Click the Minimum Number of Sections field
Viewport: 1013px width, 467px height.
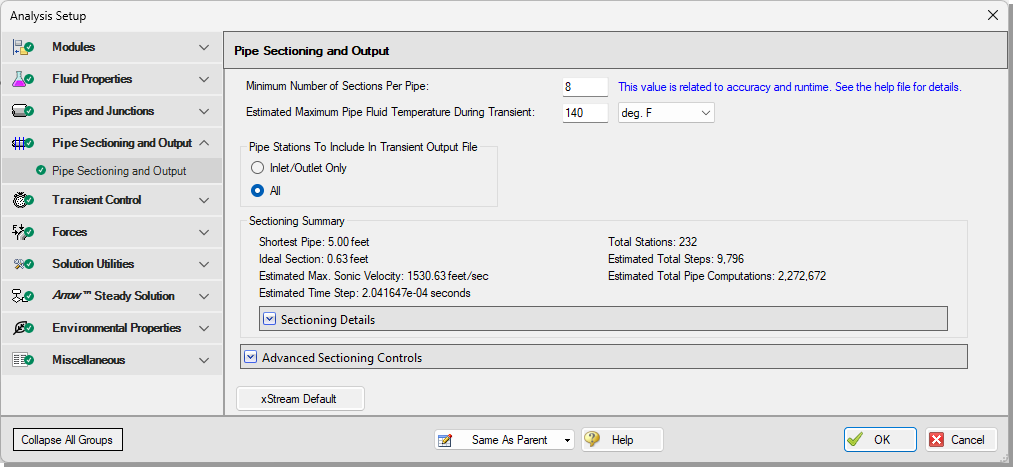pos(585,87)
